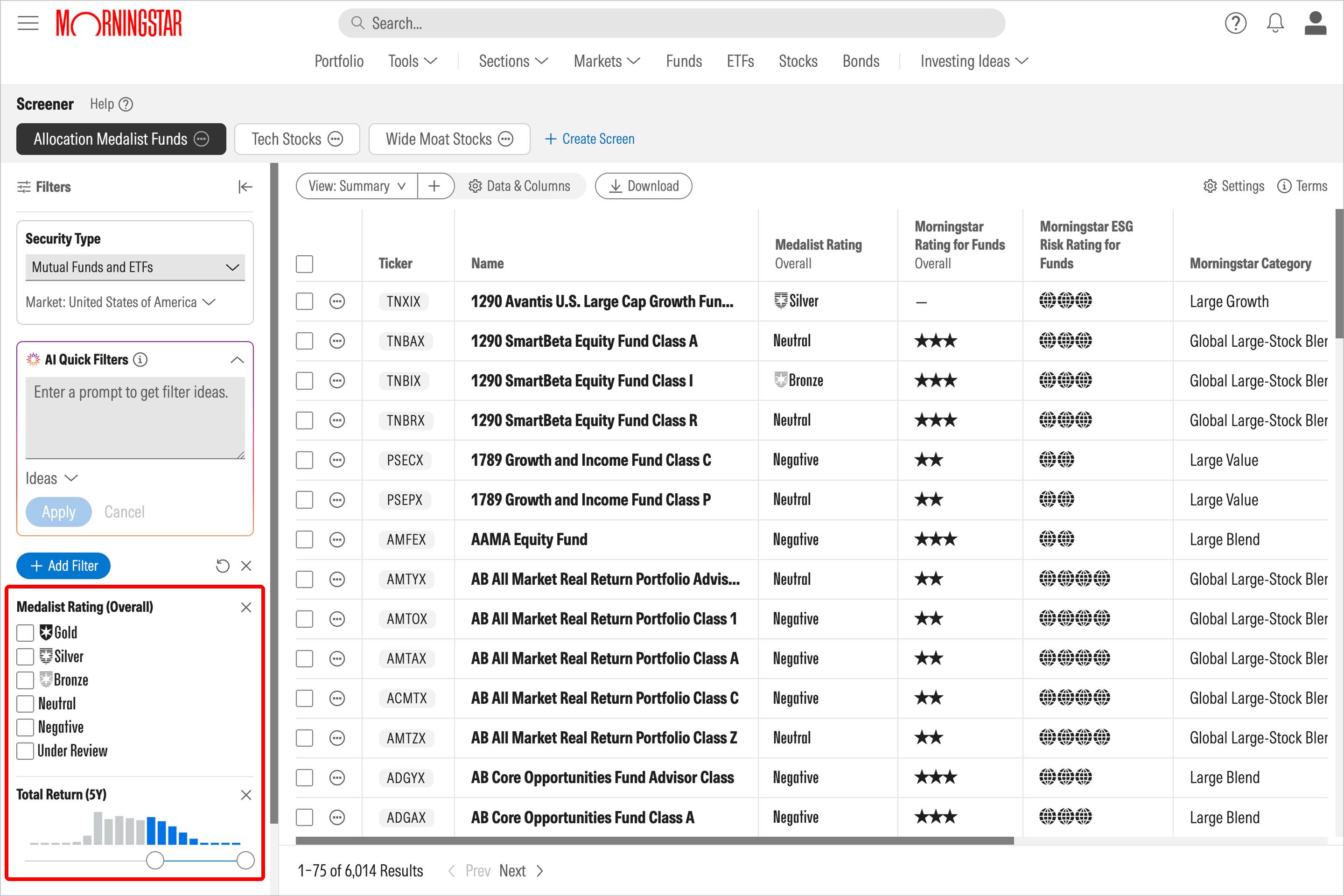Open row actions for AMFEX
This screenshot has width=1344, height=896.
pos(337,539)
